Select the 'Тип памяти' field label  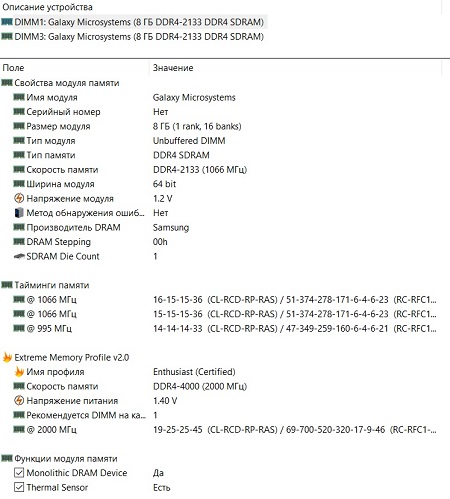pyautogui.click(x=51, y=155)
